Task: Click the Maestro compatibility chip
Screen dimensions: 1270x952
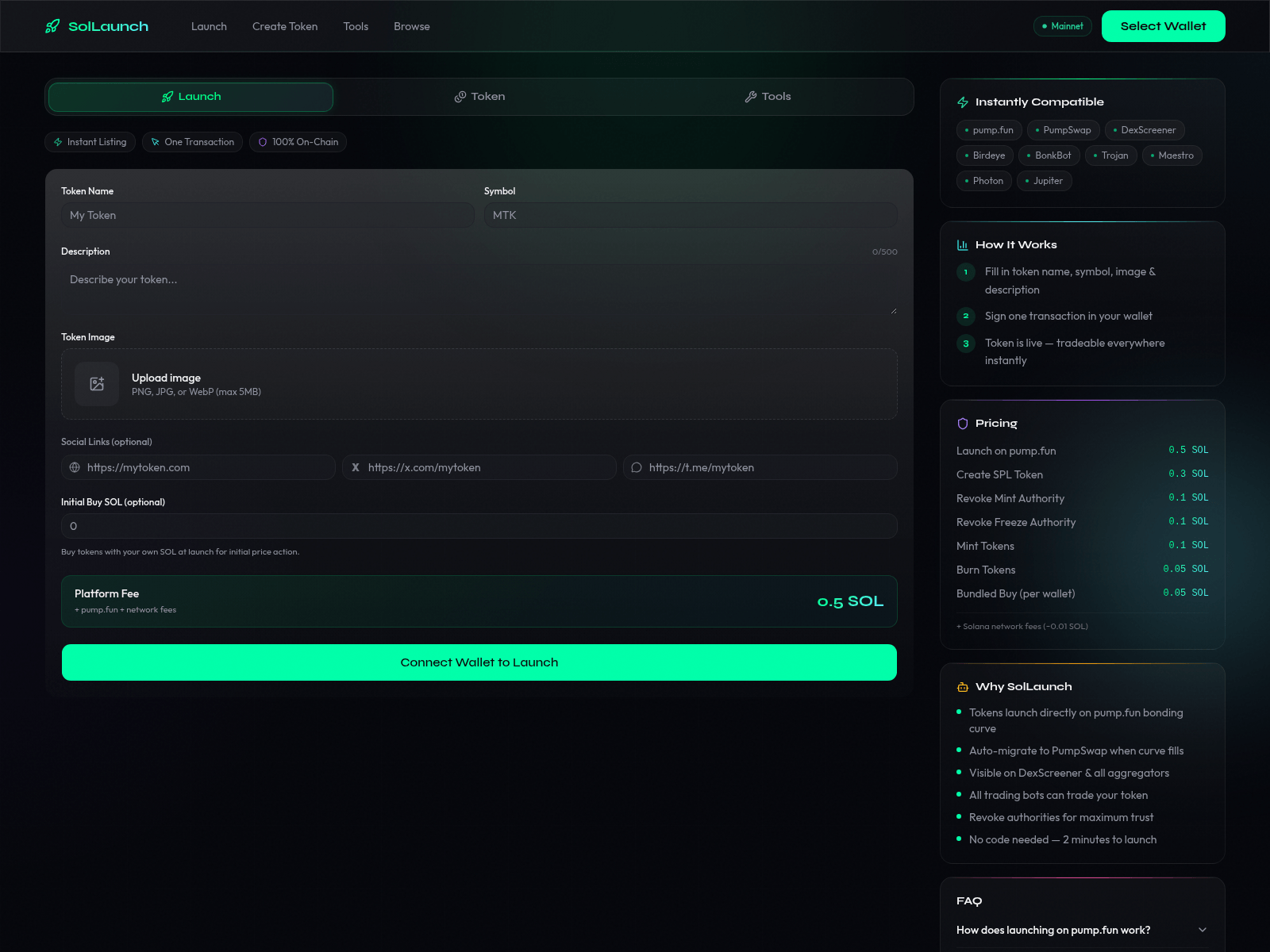Action: coord(1172,155)
